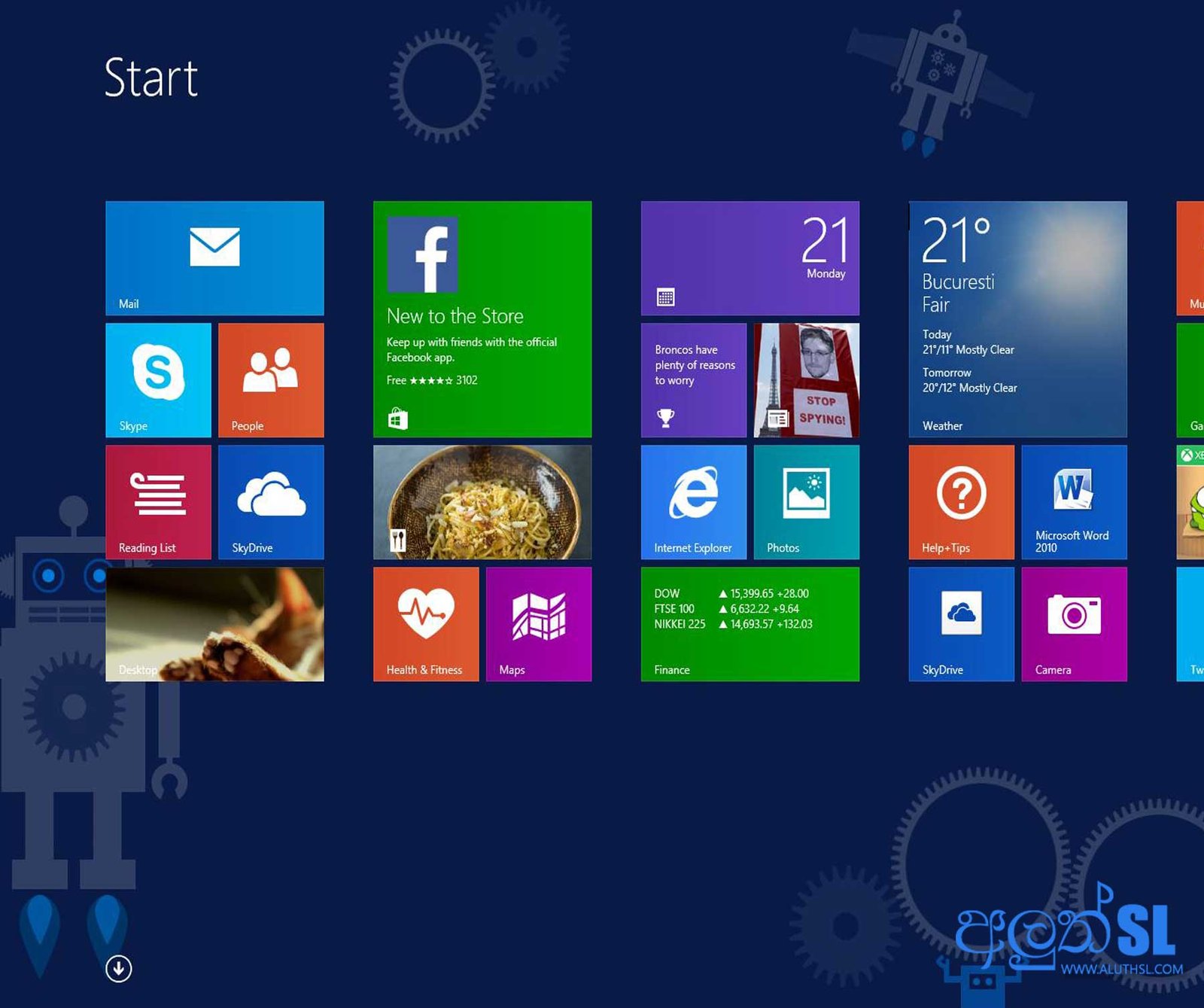The width and height of the screenshot is (1204, 1008).
Task: Open the Weather tile for Bucuresti
Action: (x=1018, y=319)
